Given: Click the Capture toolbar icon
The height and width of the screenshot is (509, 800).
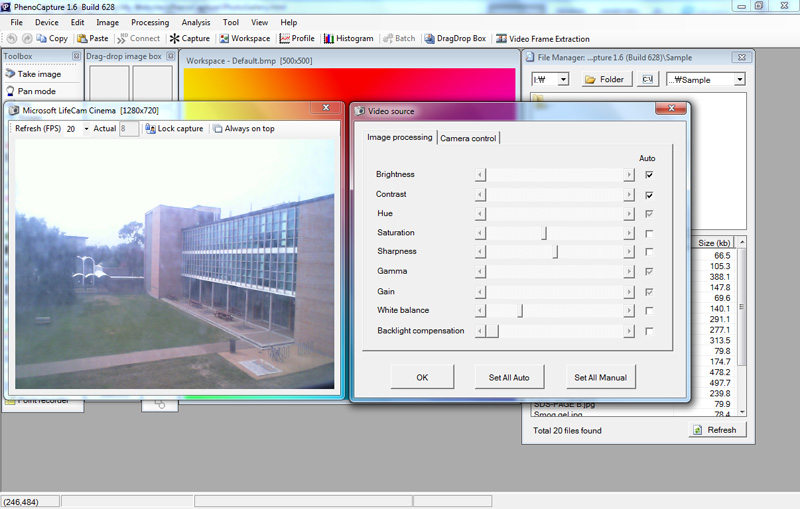Looking at the screenshot, I should (x=189, y=39).
